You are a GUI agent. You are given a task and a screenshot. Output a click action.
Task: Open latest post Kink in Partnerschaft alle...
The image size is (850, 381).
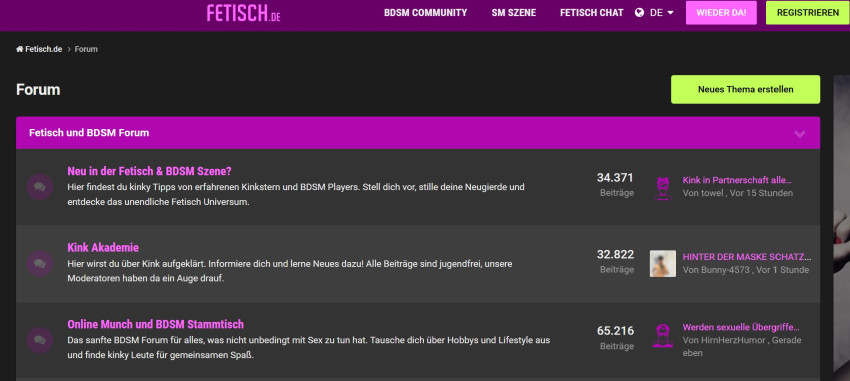[x=737, y=180]
